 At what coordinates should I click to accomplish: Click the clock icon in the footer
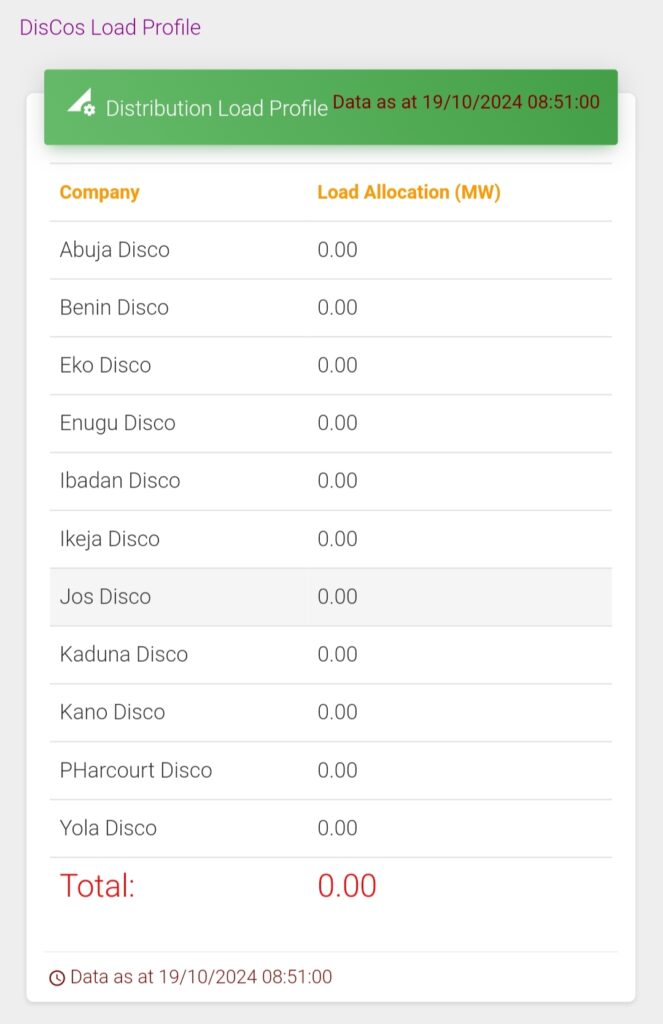[57, 978]
